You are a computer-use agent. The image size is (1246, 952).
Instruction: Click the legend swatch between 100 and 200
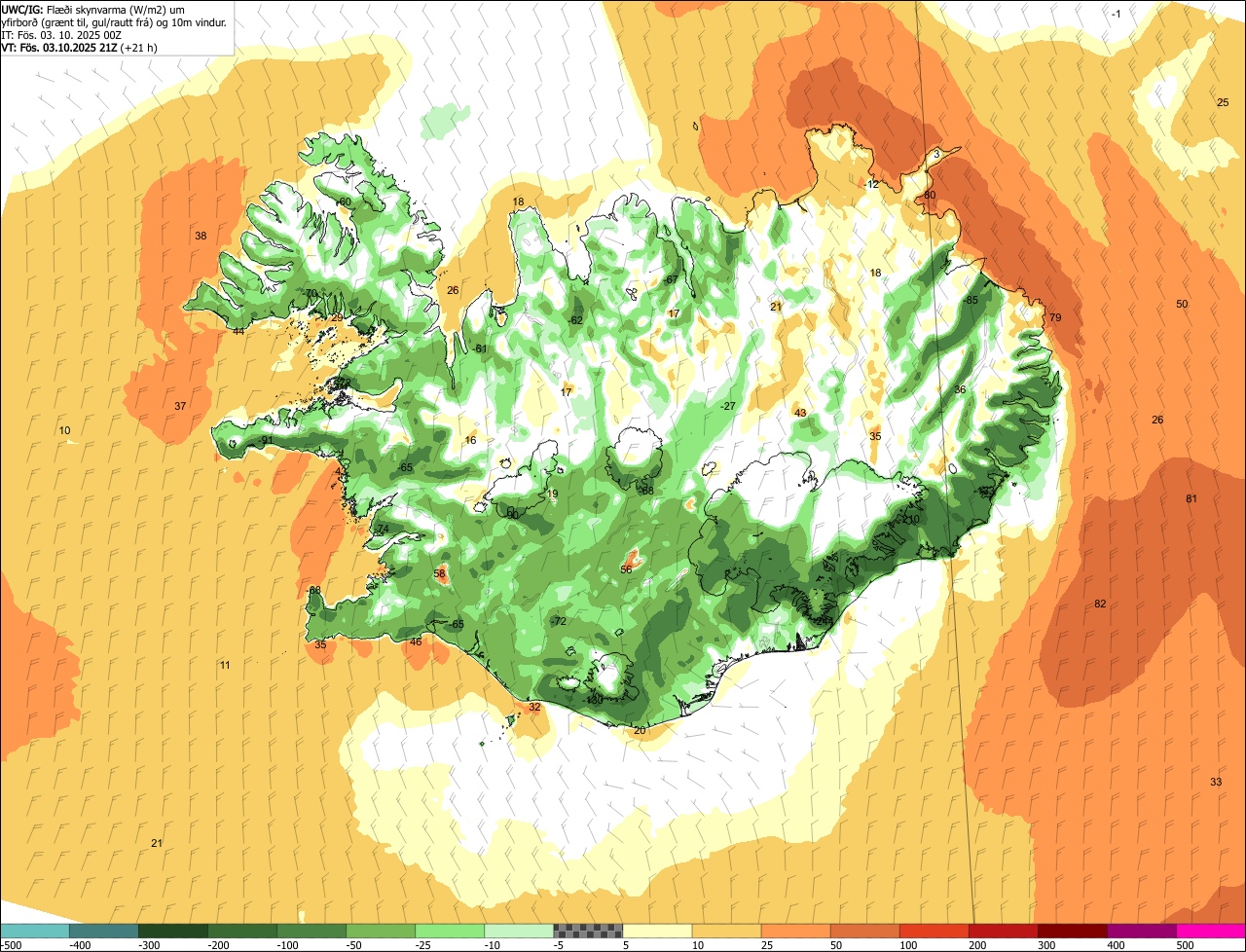pyautogui.click(x=934, y=931)
